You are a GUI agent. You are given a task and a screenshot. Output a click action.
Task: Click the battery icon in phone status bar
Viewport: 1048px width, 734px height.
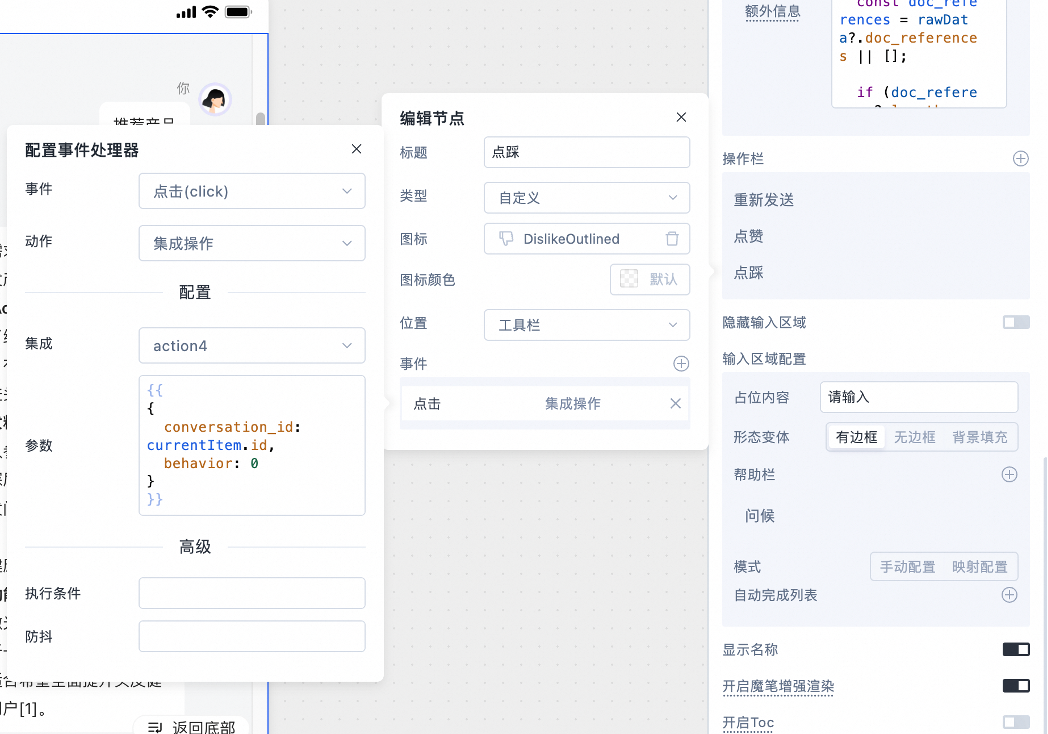click(x=238, y=11)
